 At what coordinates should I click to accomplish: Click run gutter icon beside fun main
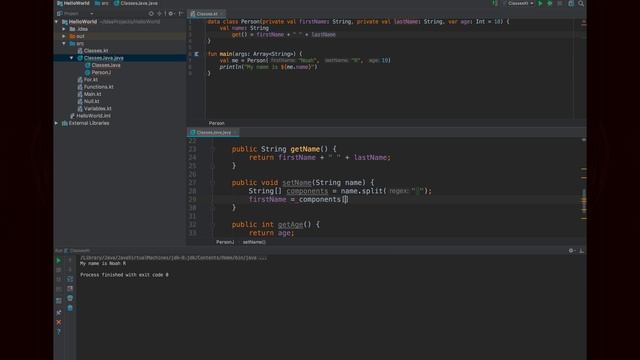(x=196, y=54)
